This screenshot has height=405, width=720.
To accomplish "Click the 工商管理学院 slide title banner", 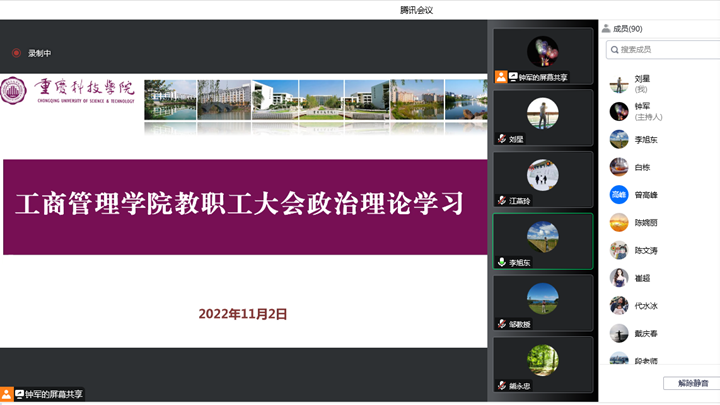I will pyautogui.click(x=240, y=206).
